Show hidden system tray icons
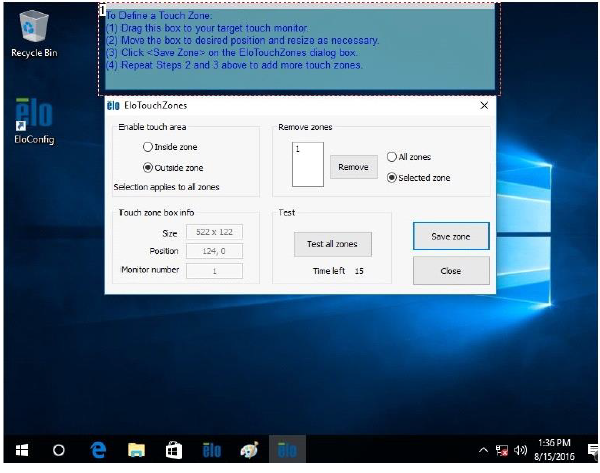 click(483, 450)
